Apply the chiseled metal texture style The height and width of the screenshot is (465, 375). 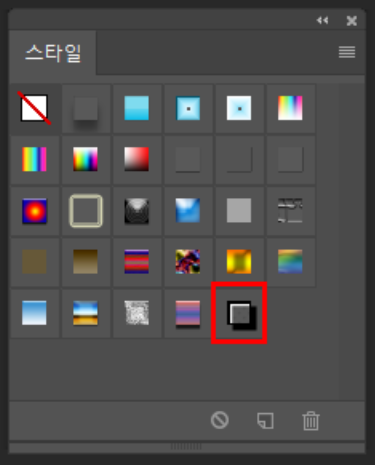290,211
